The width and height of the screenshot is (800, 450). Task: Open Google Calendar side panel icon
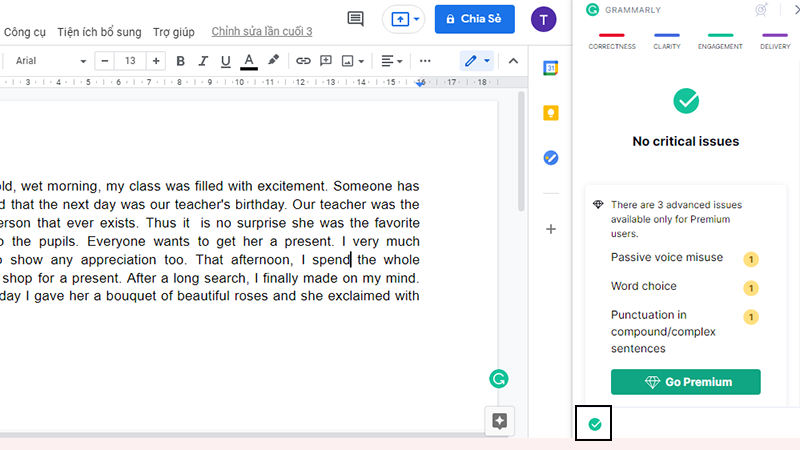click(551, 68)
